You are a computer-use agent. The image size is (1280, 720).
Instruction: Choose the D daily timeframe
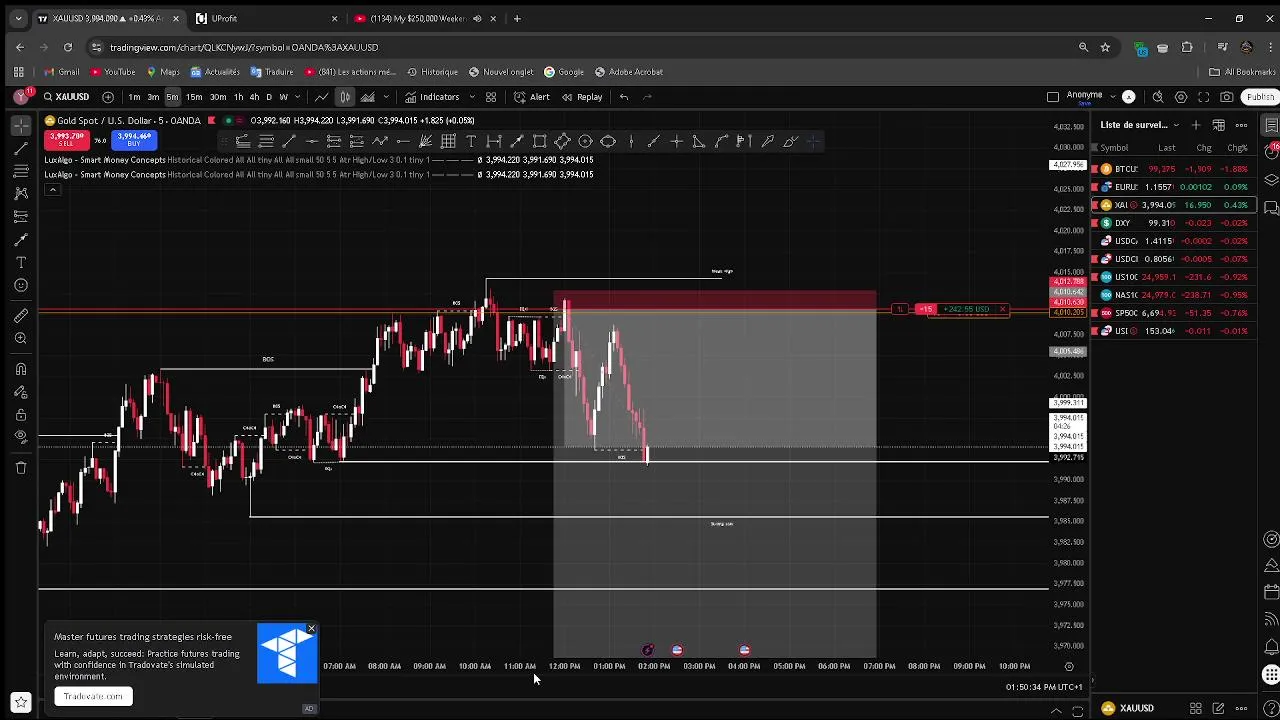(268, 97)
